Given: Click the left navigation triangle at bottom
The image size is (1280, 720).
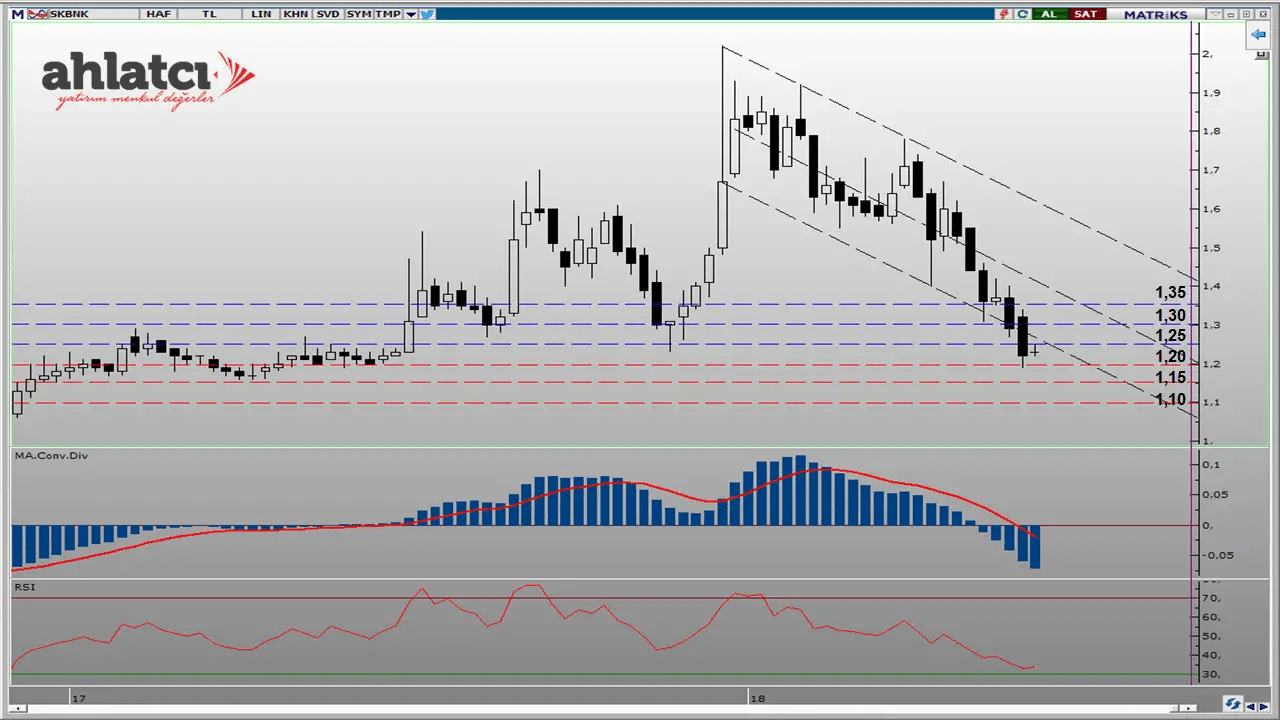Looking at the screenshot, I should [x=1250, y=707].
